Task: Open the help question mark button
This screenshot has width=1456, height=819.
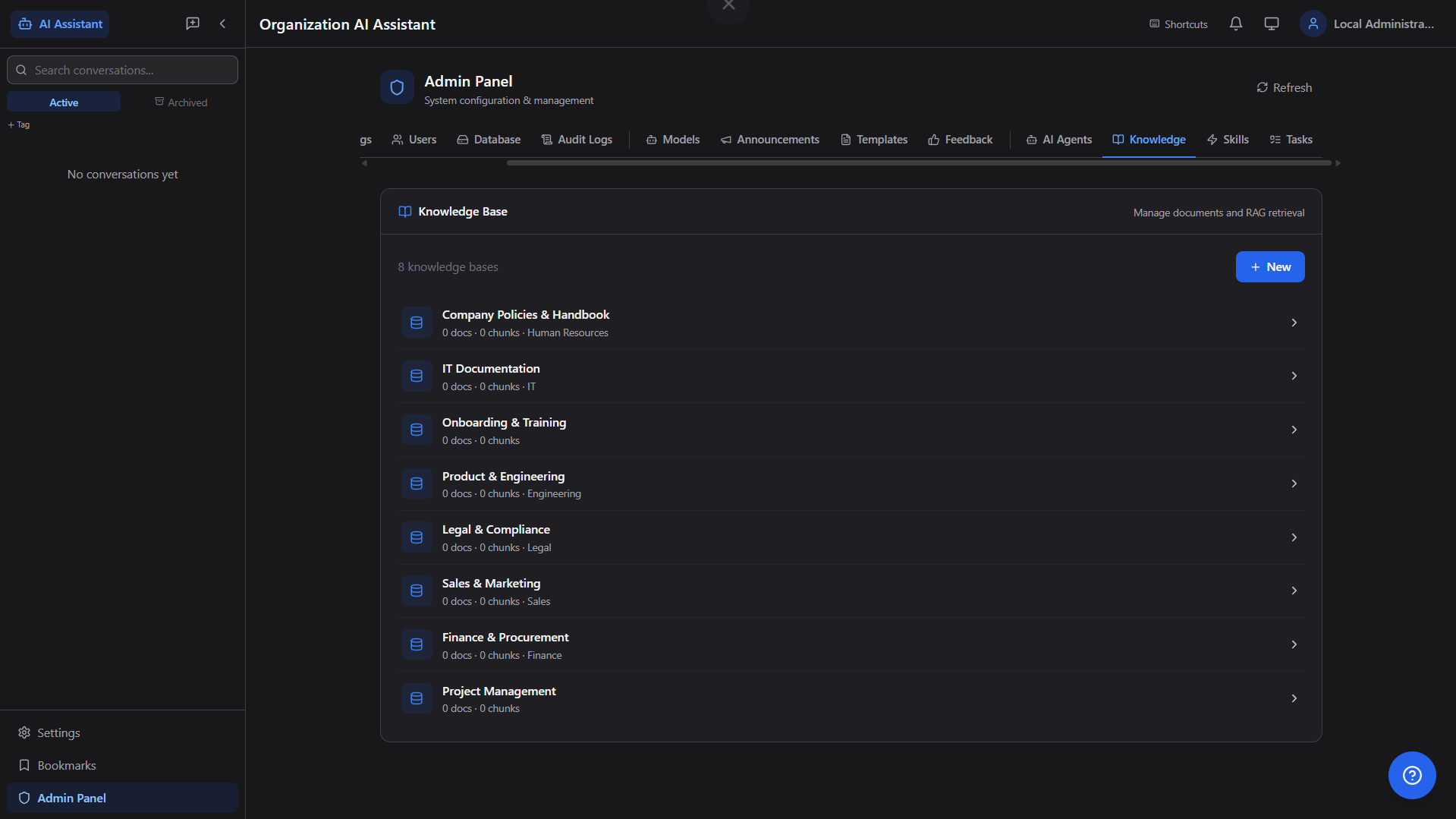Action: 1411,775
